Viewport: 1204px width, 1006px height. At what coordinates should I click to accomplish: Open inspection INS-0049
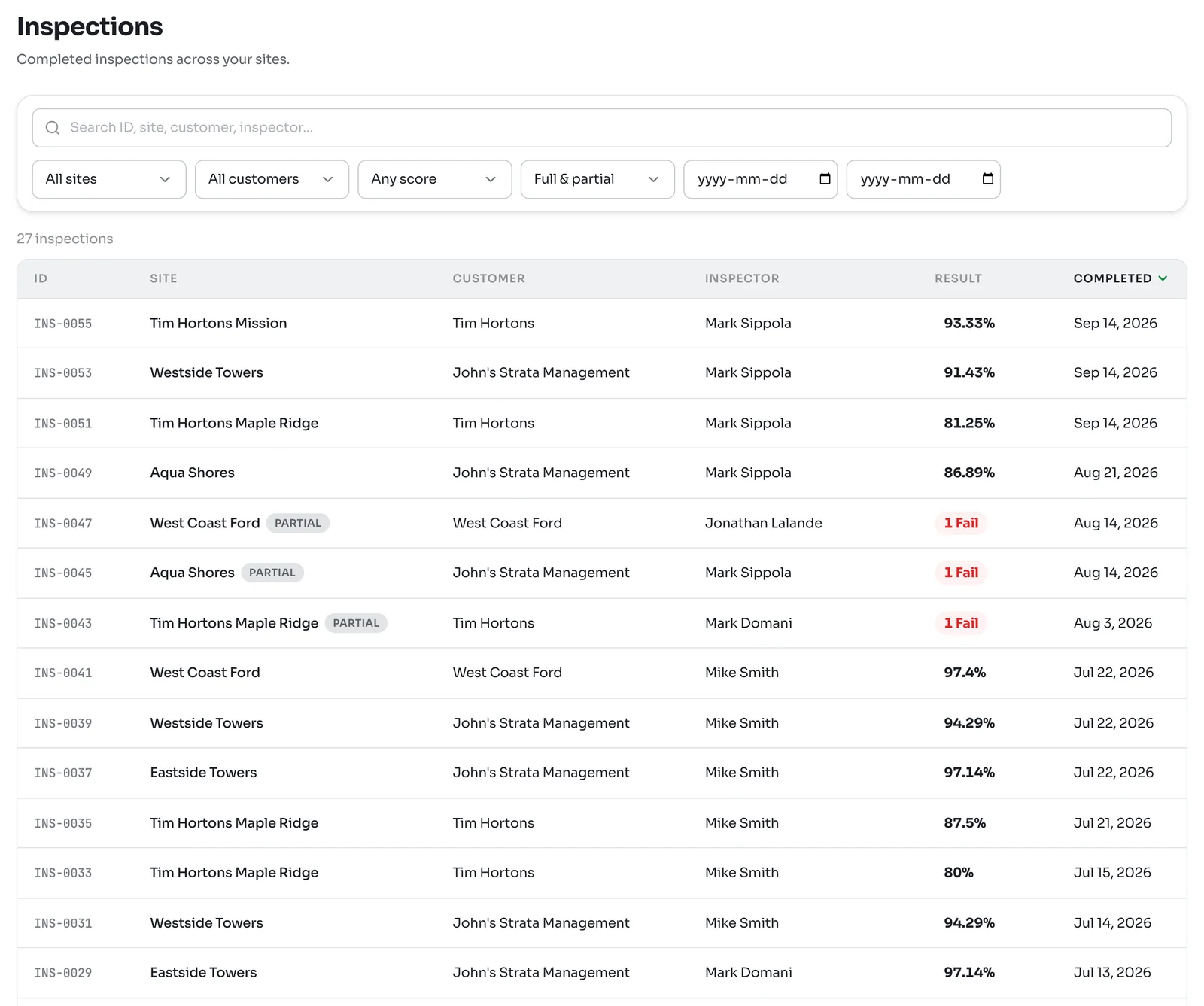pyautogui.click(x=601, y=473)
